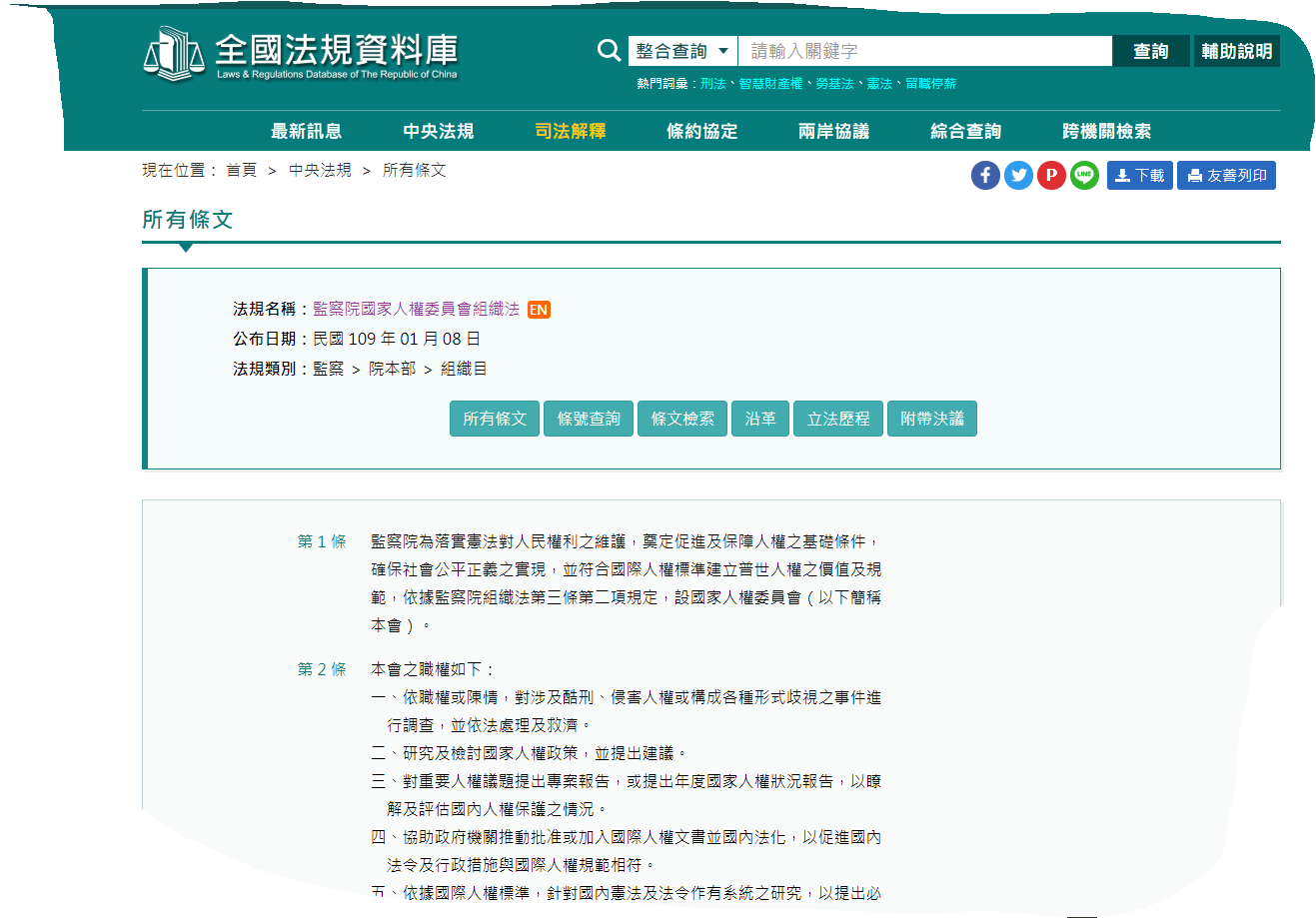Open the 司法解釋 navigation menu
The height and width of the screenshot is (918, 1316).
pos(570,131)
